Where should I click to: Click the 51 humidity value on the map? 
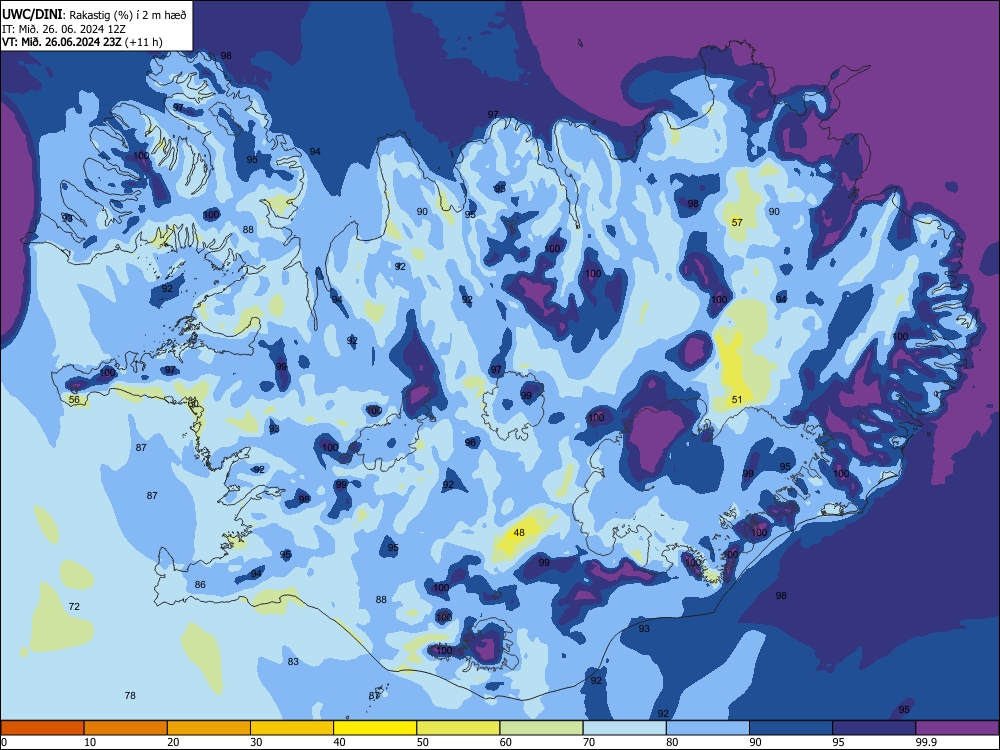[737, 400]
